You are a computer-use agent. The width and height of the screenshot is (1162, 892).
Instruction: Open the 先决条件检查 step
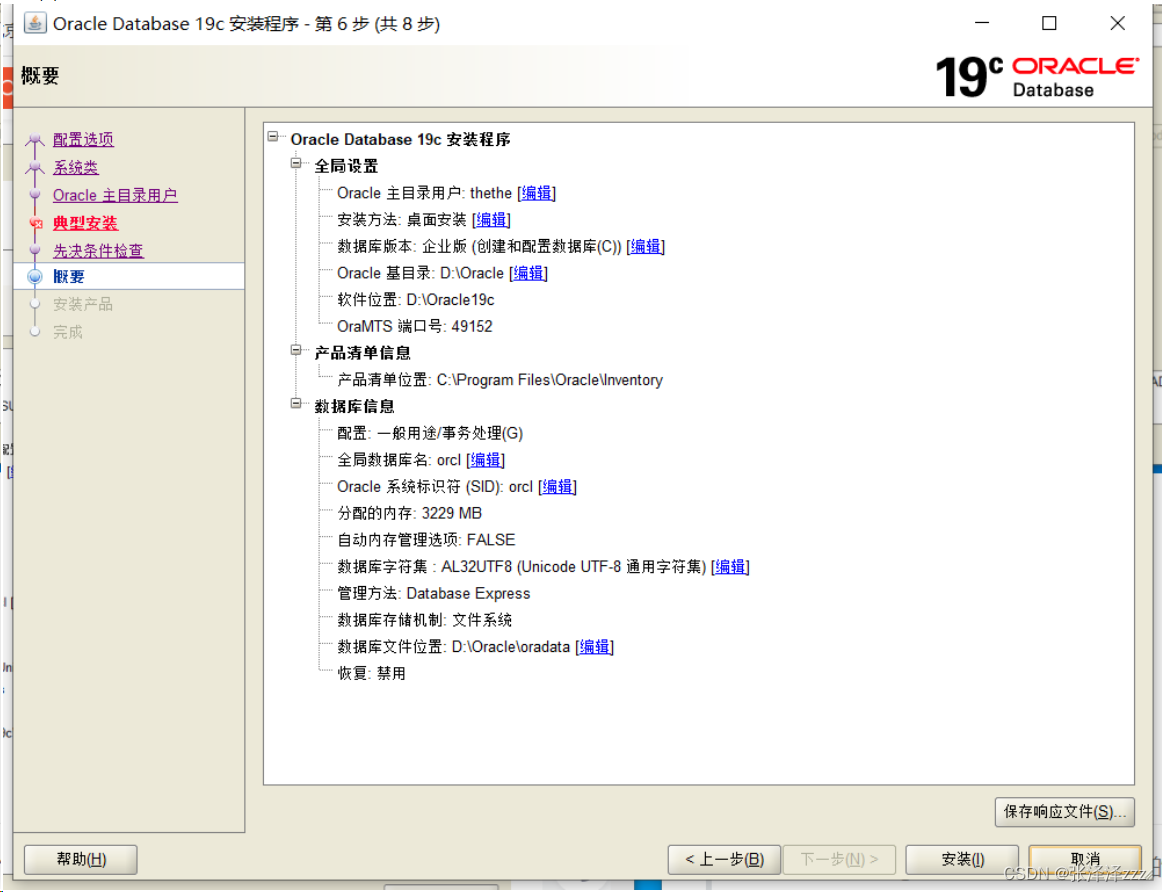(x=98, y=251)
